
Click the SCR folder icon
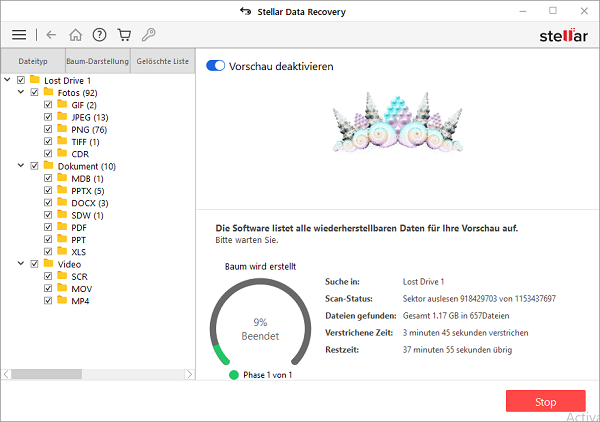point(62,275)
